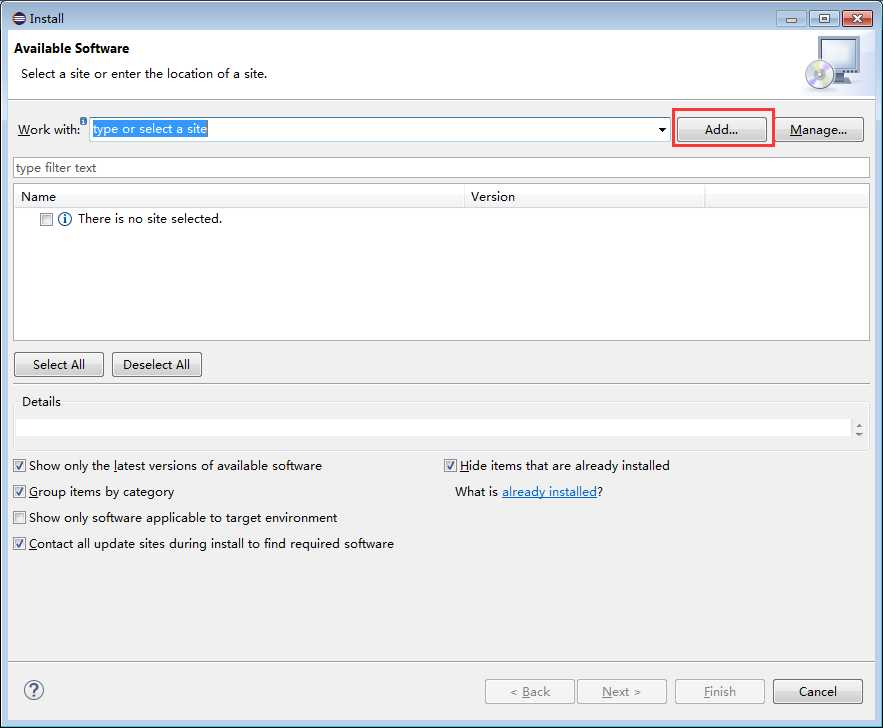
Task: Toggle 'Contact all update sites during install'
Action: click(20, 543)
